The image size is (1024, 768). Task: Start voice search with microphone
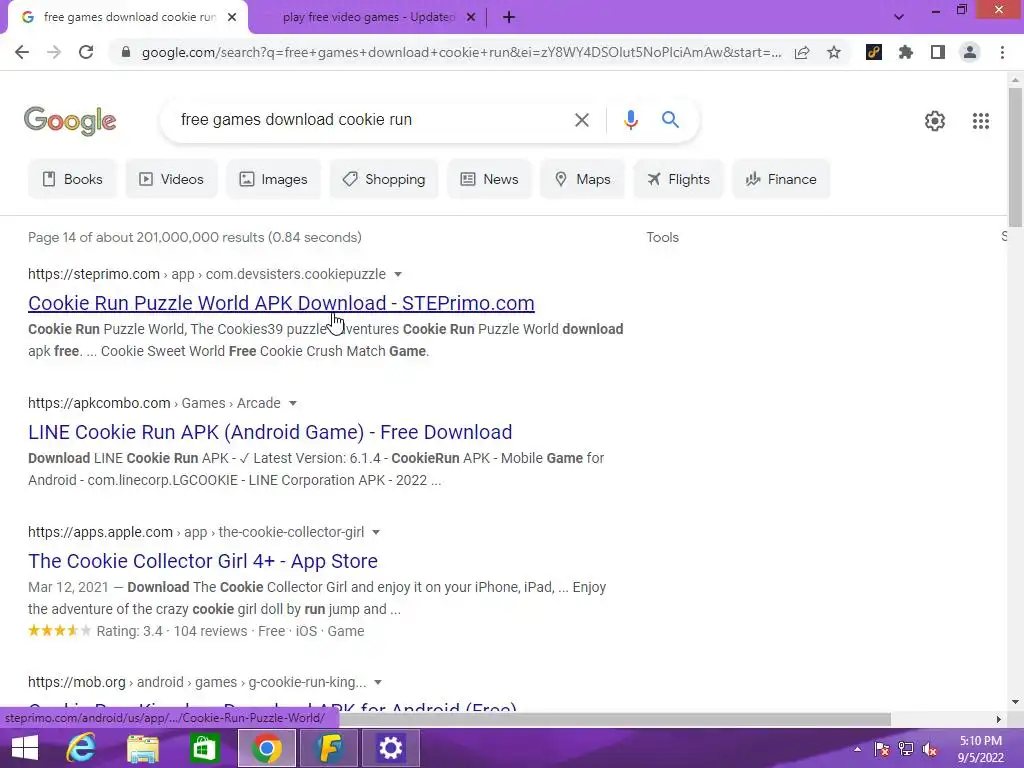click(630, 120)
